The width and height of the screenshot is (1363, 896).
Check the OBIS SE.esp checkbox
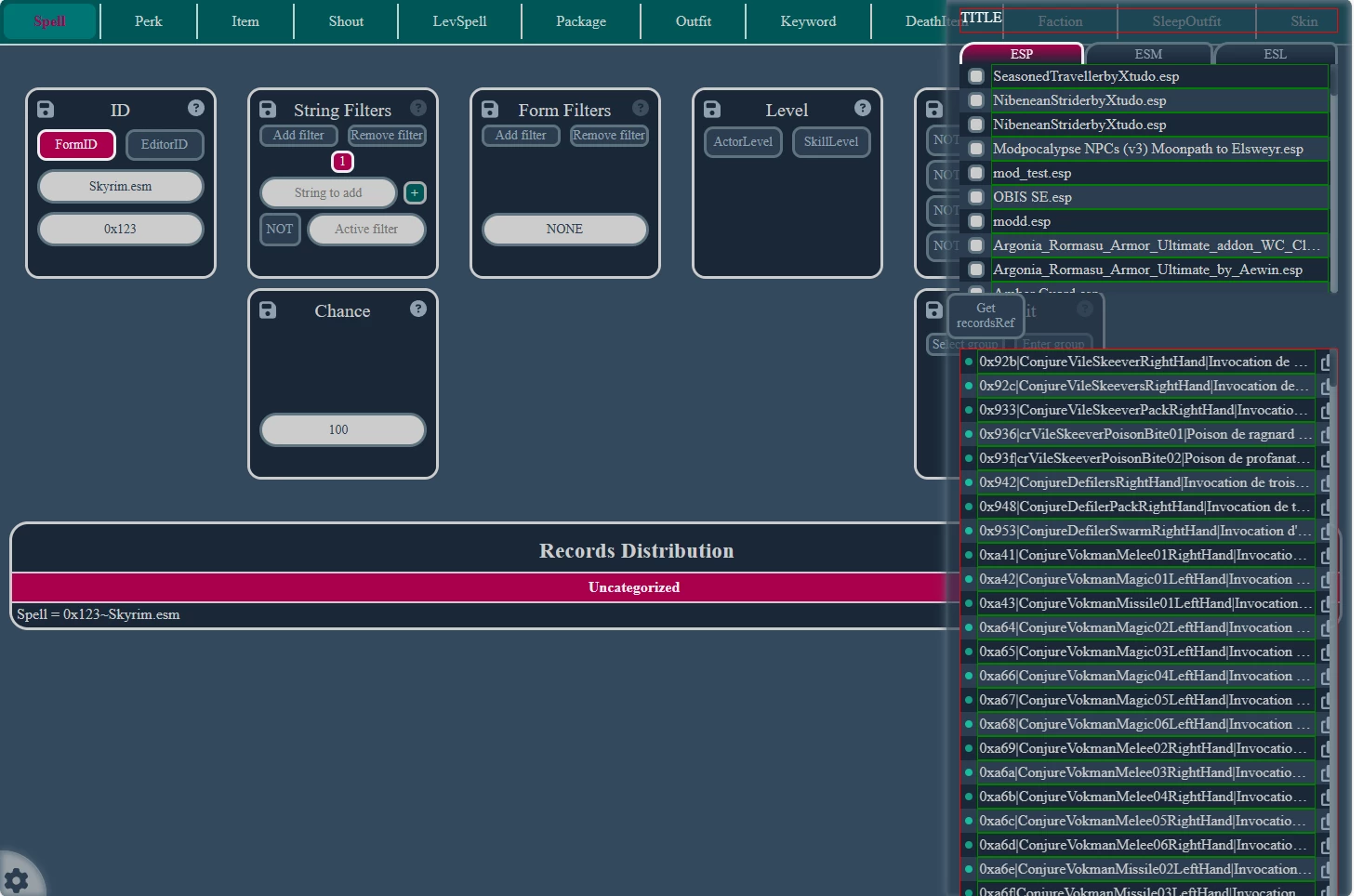tap(976, 197)
